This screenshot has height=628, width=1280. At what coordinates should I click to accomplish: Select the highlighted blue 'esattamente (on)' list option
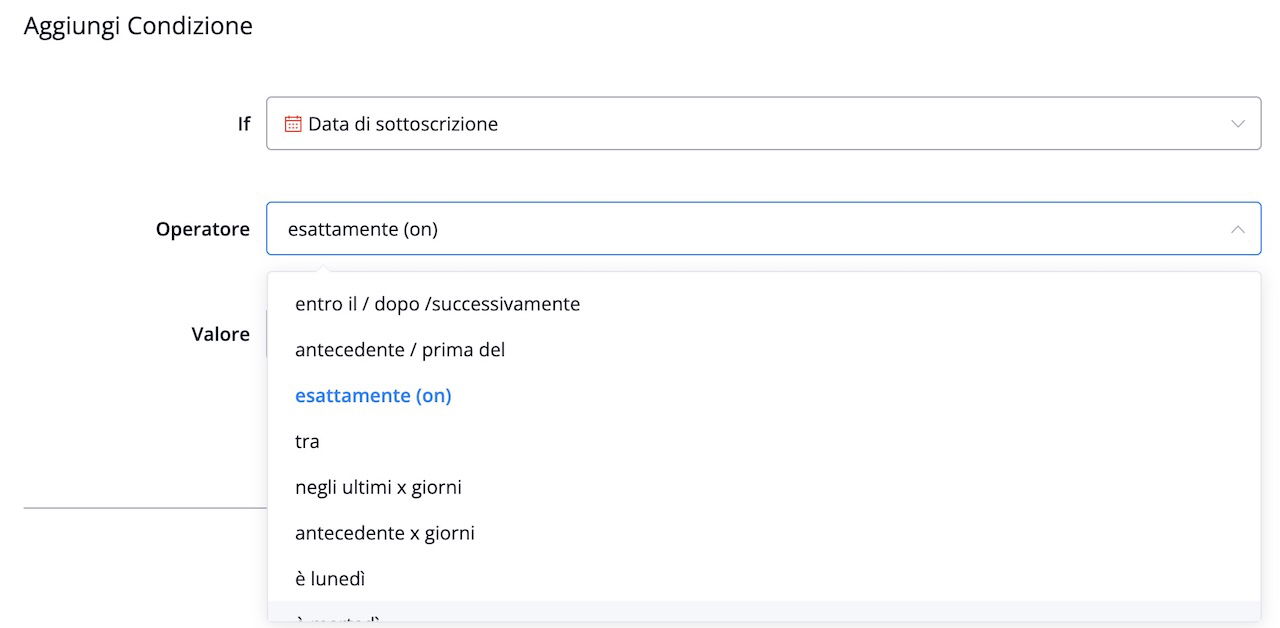(373, 396)
